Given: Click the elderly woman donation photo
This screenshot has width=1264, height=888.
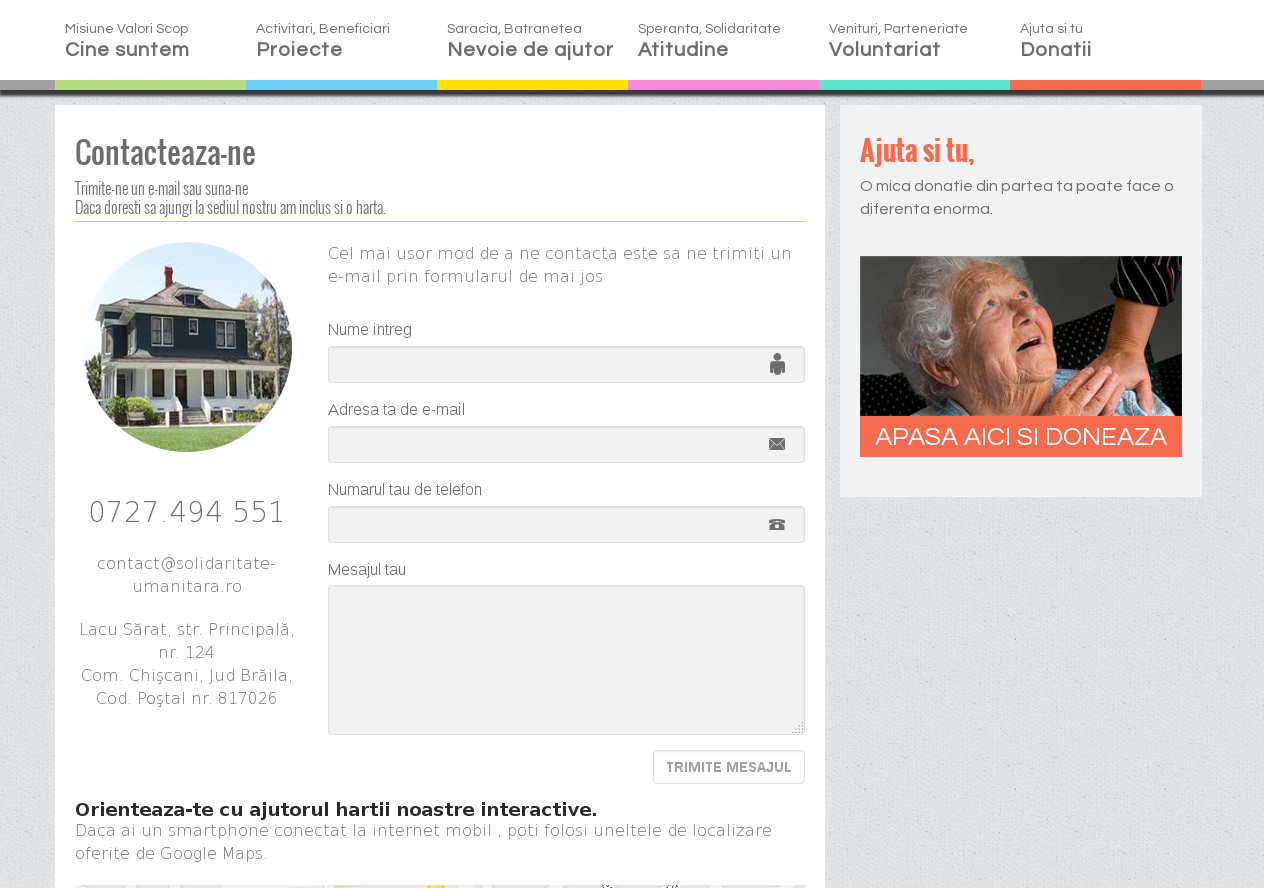Looking at the screenshot, I should tap(1021, 336).
